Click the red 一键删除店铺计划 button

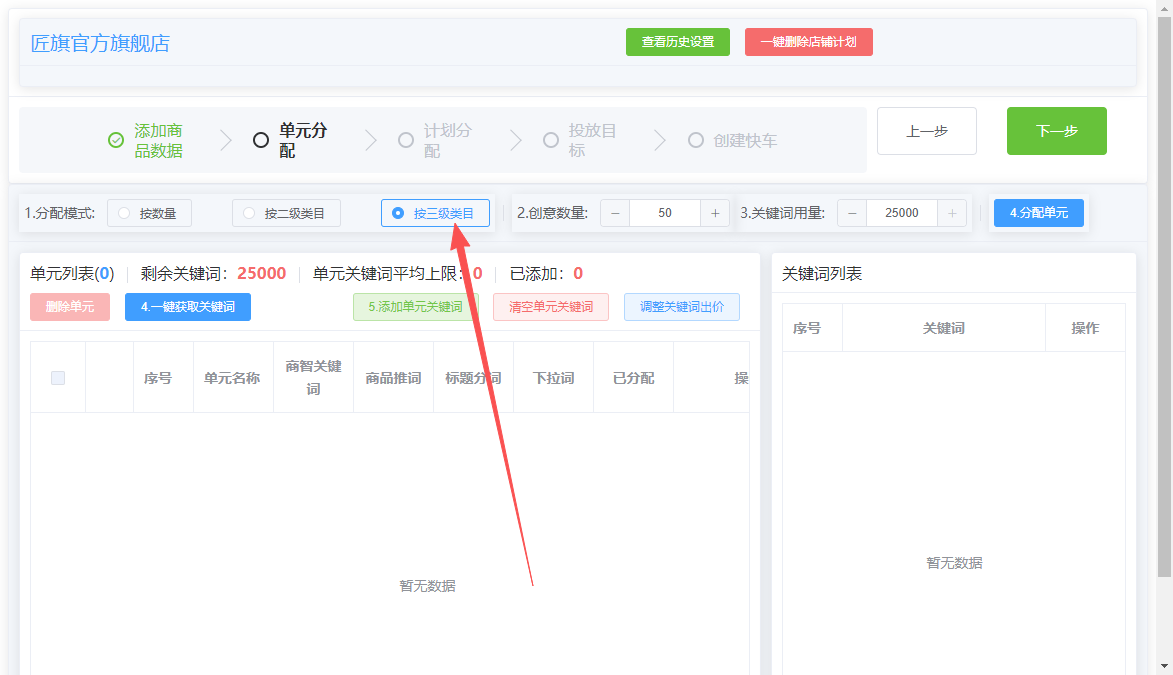tap(809, 42)
